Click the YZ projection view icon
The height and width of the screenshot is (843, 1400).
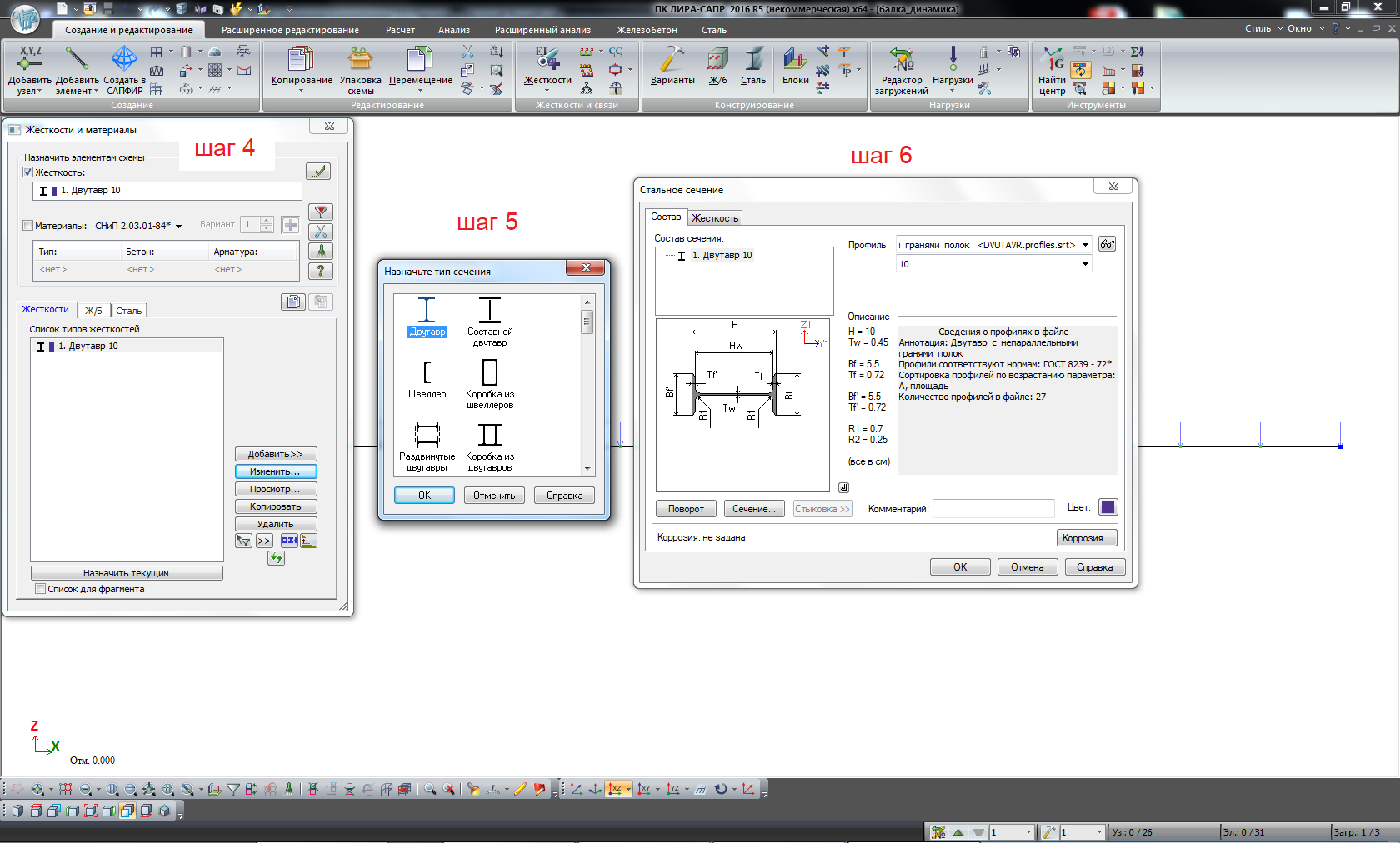[x=673, y=789]
